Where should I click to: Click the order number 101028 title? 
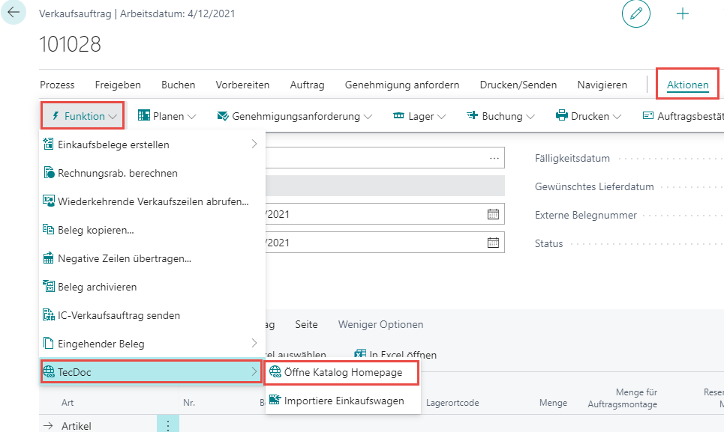[70, 44]
